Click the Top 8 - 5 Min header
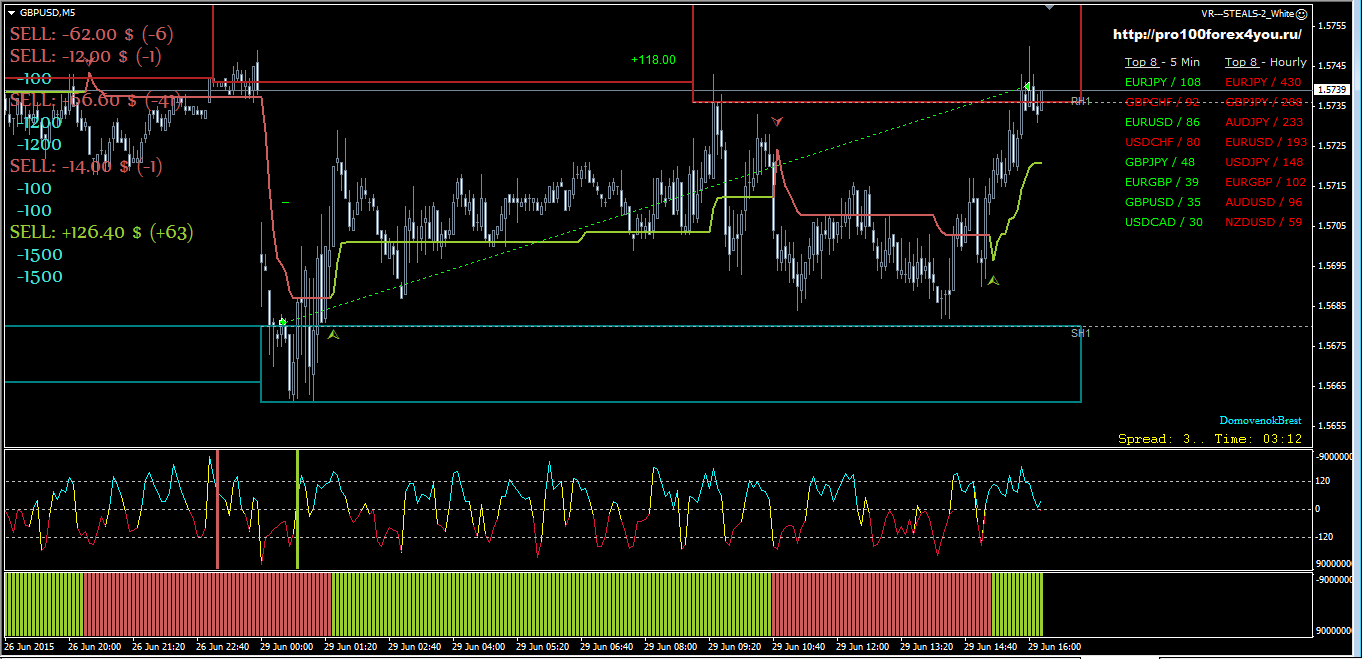 point(1162,62)
